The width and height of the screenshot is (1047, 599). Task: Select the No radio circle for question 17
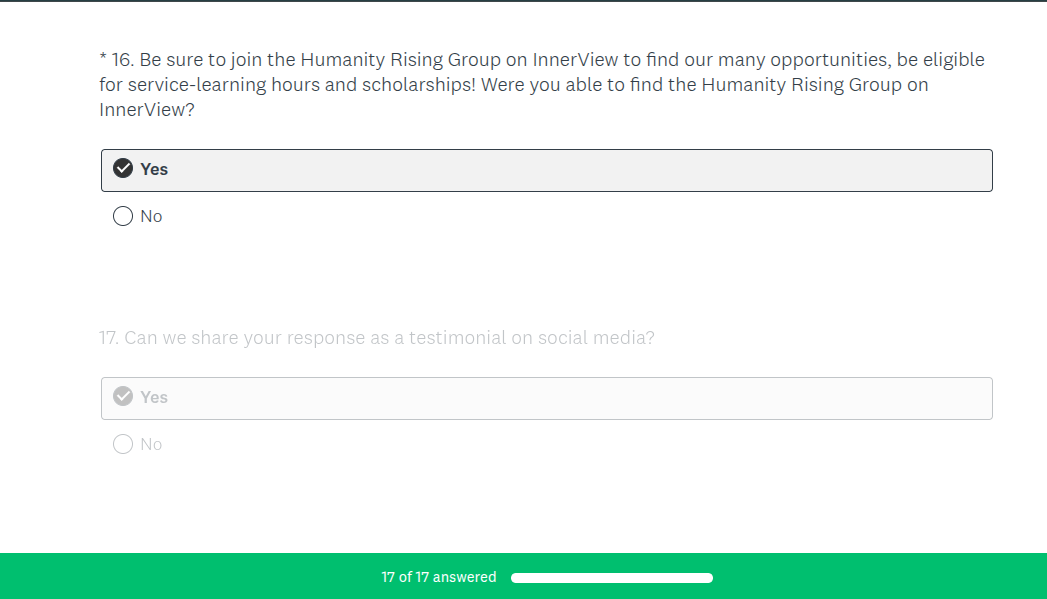click(123, 444)
